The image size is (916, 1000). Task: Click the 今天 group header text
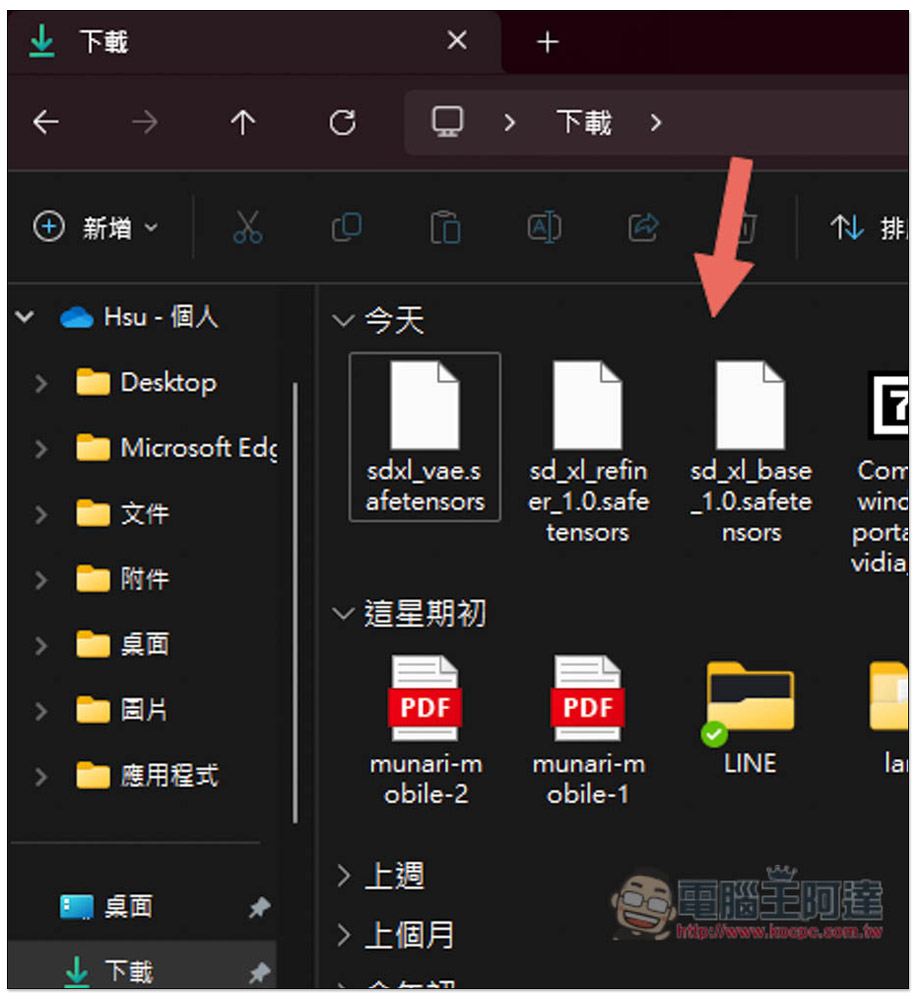coord(394,320)
